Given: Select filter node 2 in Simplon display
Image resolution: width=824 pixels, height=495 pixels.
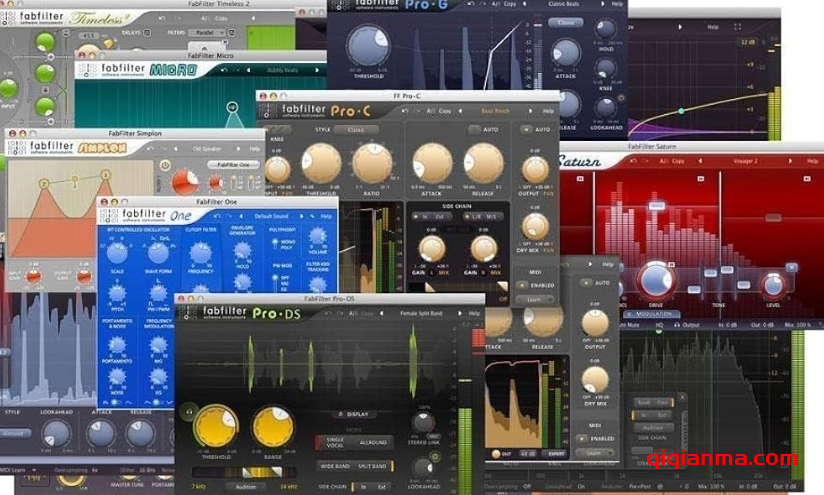Looking at the screenshot, I should tap(44, 183).
